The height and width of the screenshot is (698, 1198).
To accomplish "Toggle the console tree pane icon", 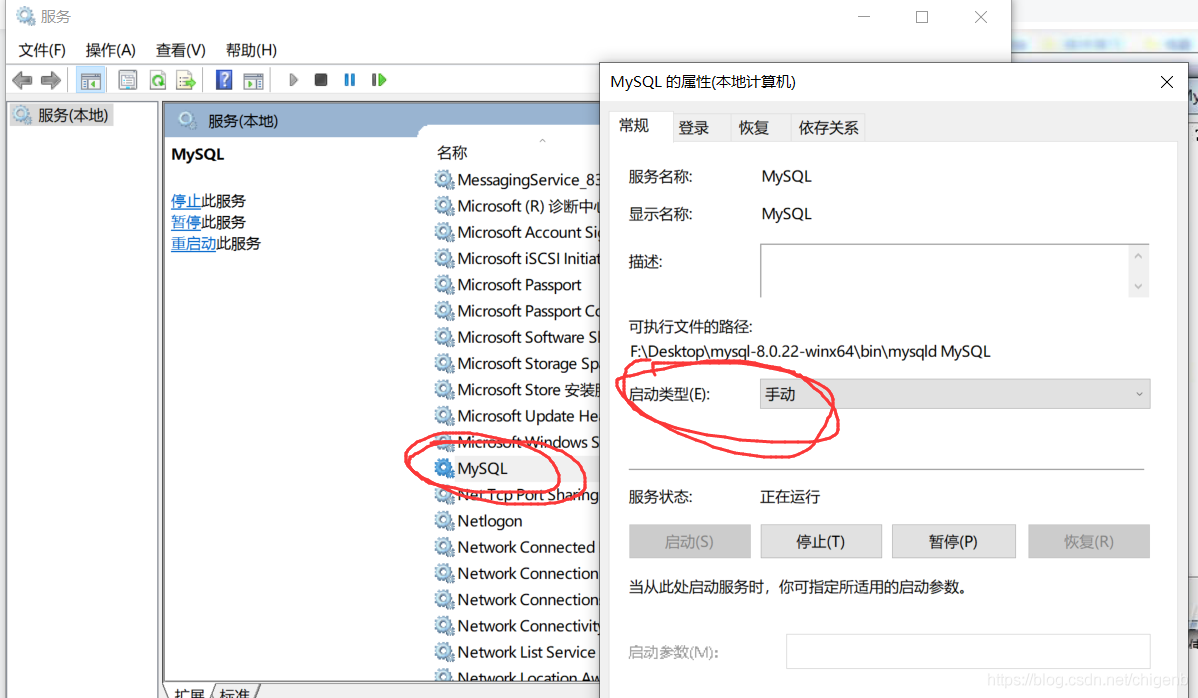I will coord(90,79).
